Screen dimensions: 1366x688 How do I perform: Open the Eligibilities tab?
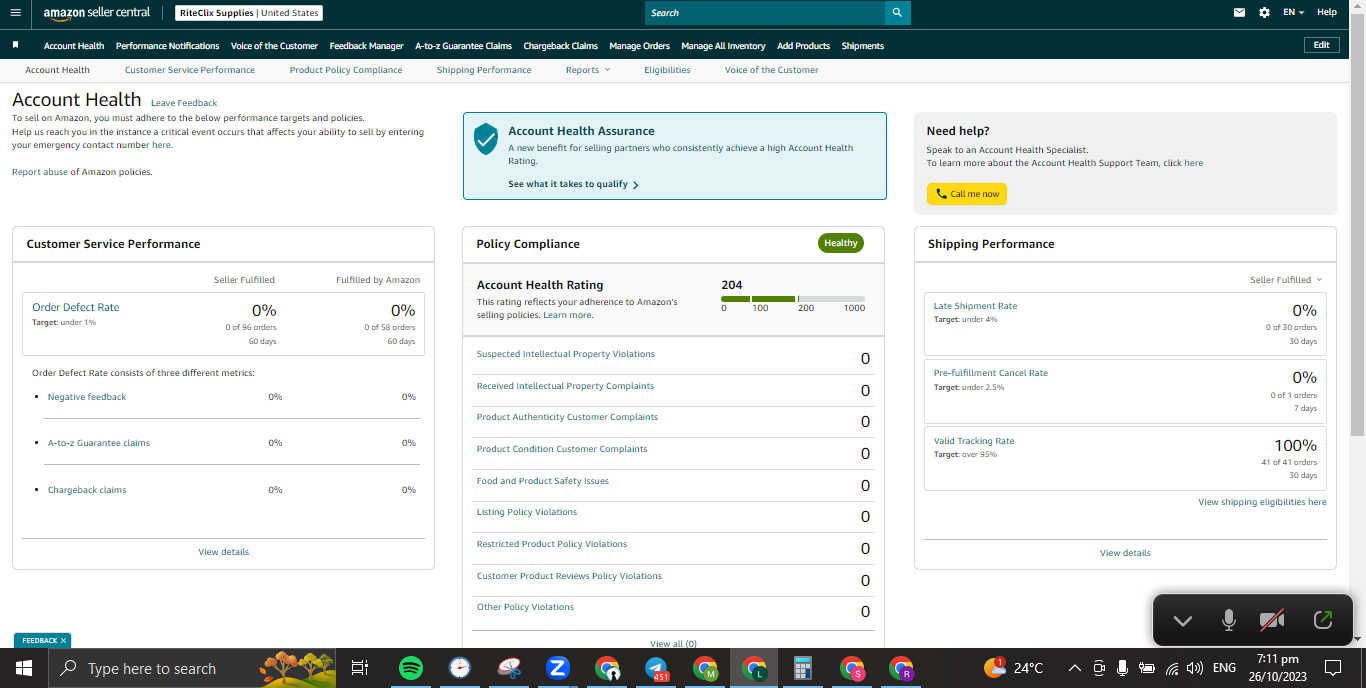[x=667, y=70]
